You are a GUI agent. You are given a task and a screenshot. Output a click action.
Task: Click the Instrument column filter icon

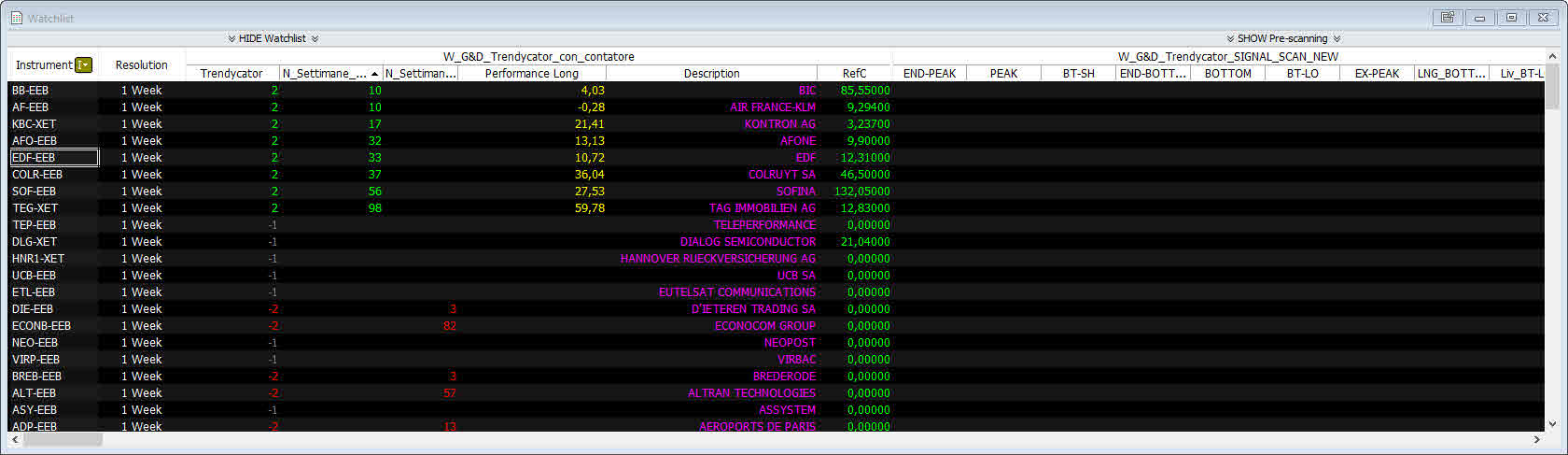[x=84, y=64]
